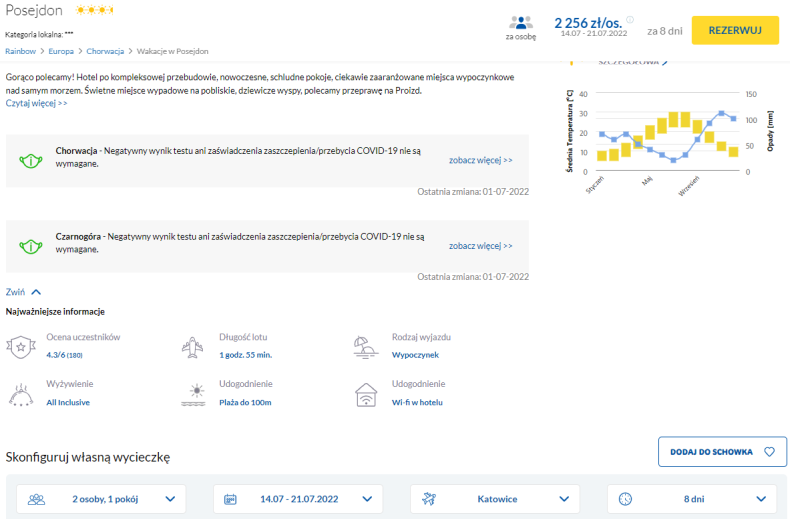Screen dimensions: 790x519
Task: Click the star badge Ocena uczestników icon
Action: (x=21, y=346)
